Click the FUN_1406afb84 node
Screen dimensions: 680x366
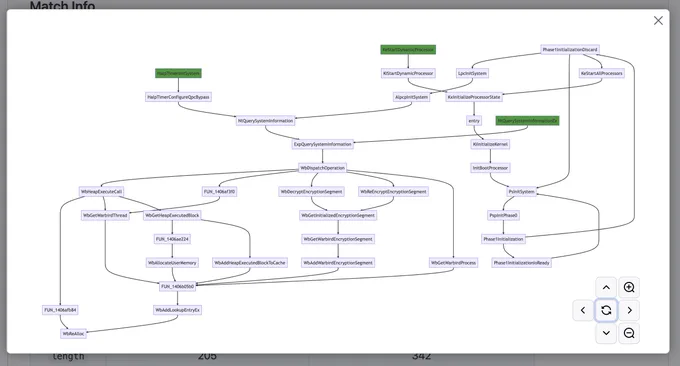(60, 310)
